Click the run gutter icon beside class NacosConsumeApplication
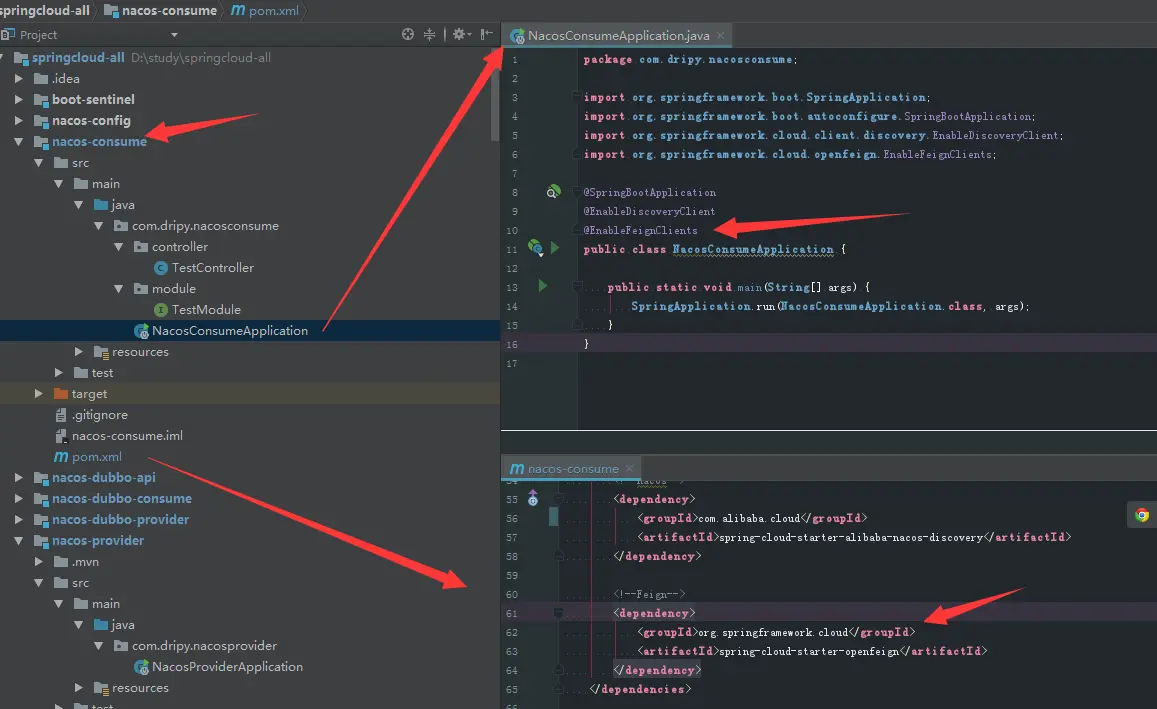1157x709 pixels. pos(555,248)
